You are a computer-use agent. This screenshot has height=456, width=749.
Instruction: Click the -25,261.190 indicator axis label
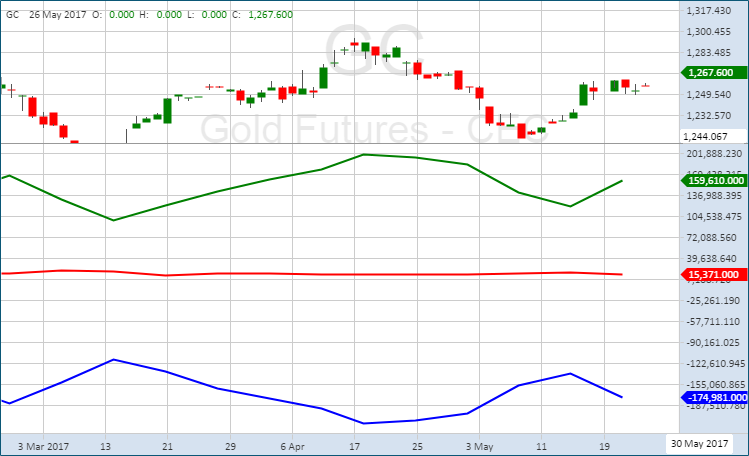[713, 301]
